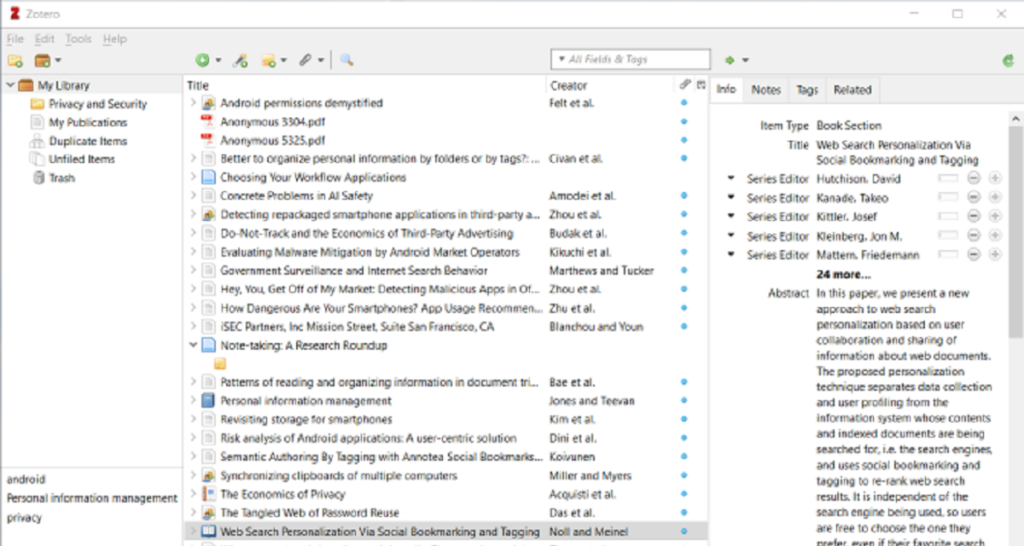Screen dimensions: 1024x546
Task: Select the android tag in tag selector
Action: [x=26, y=480]
